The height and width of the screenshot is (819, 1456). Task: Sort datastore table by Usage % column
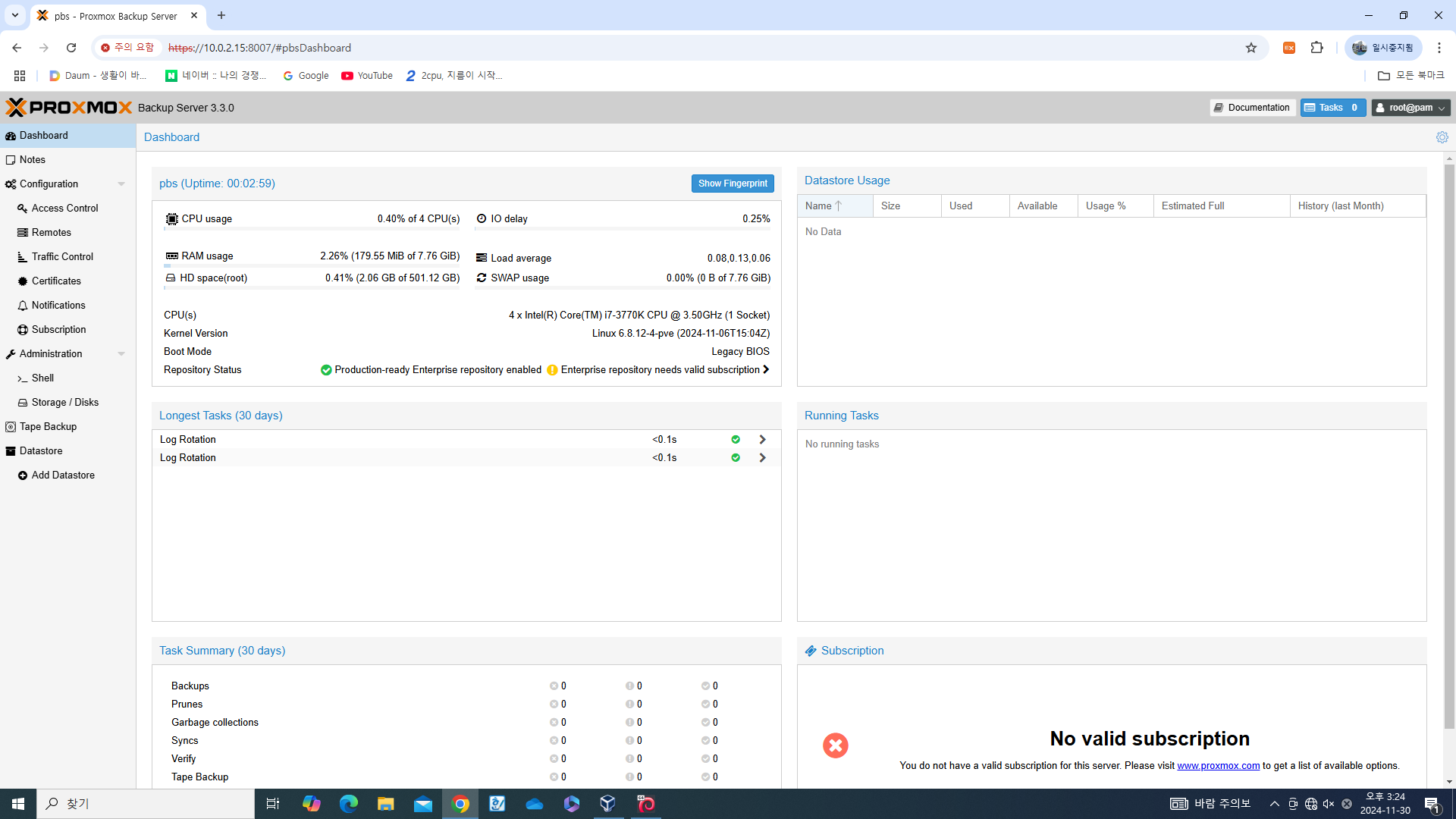click(1116, 206)
